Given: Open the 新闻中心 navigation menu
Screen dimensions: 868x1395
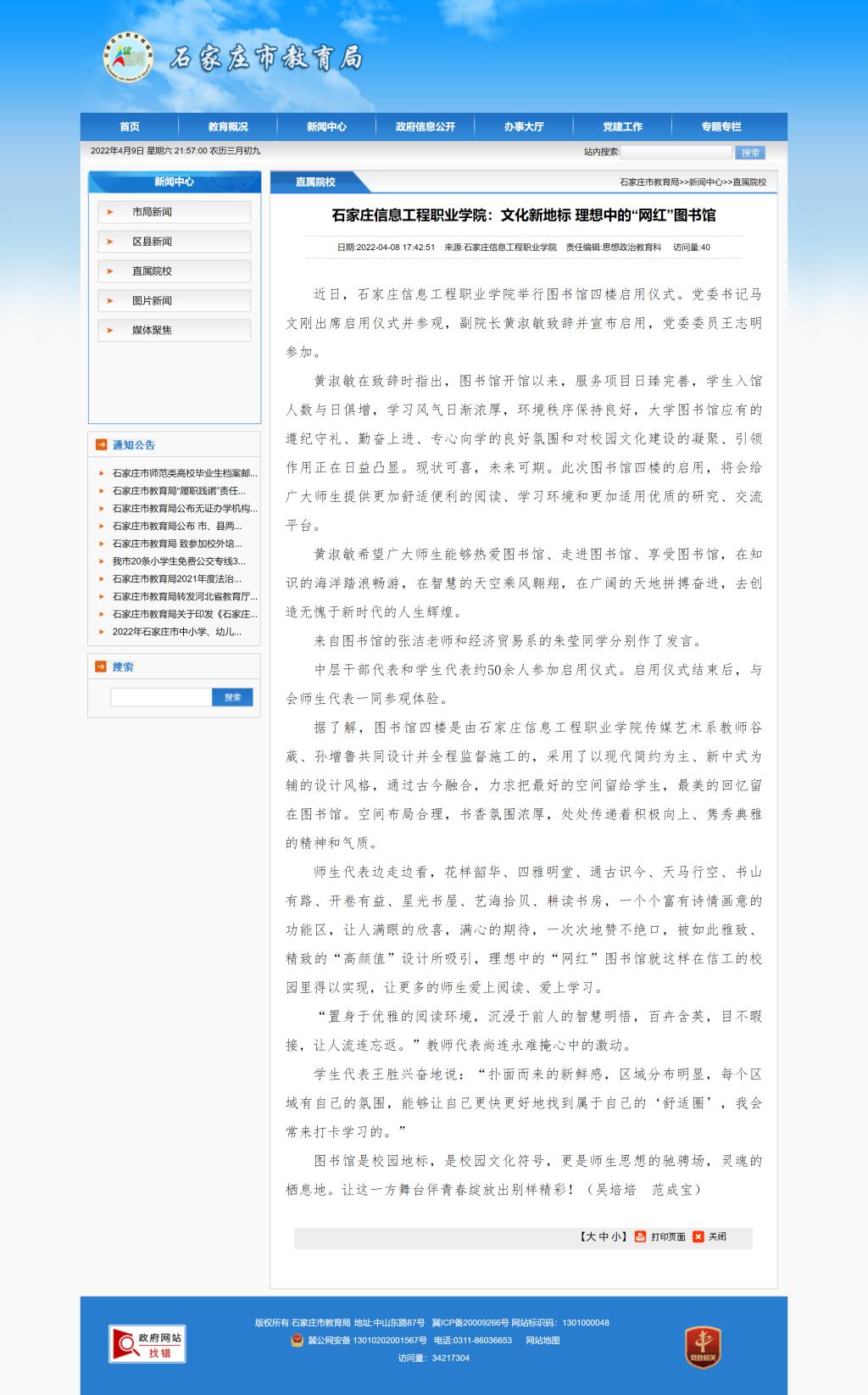Looking at the screenshot, I should point(326,127).
